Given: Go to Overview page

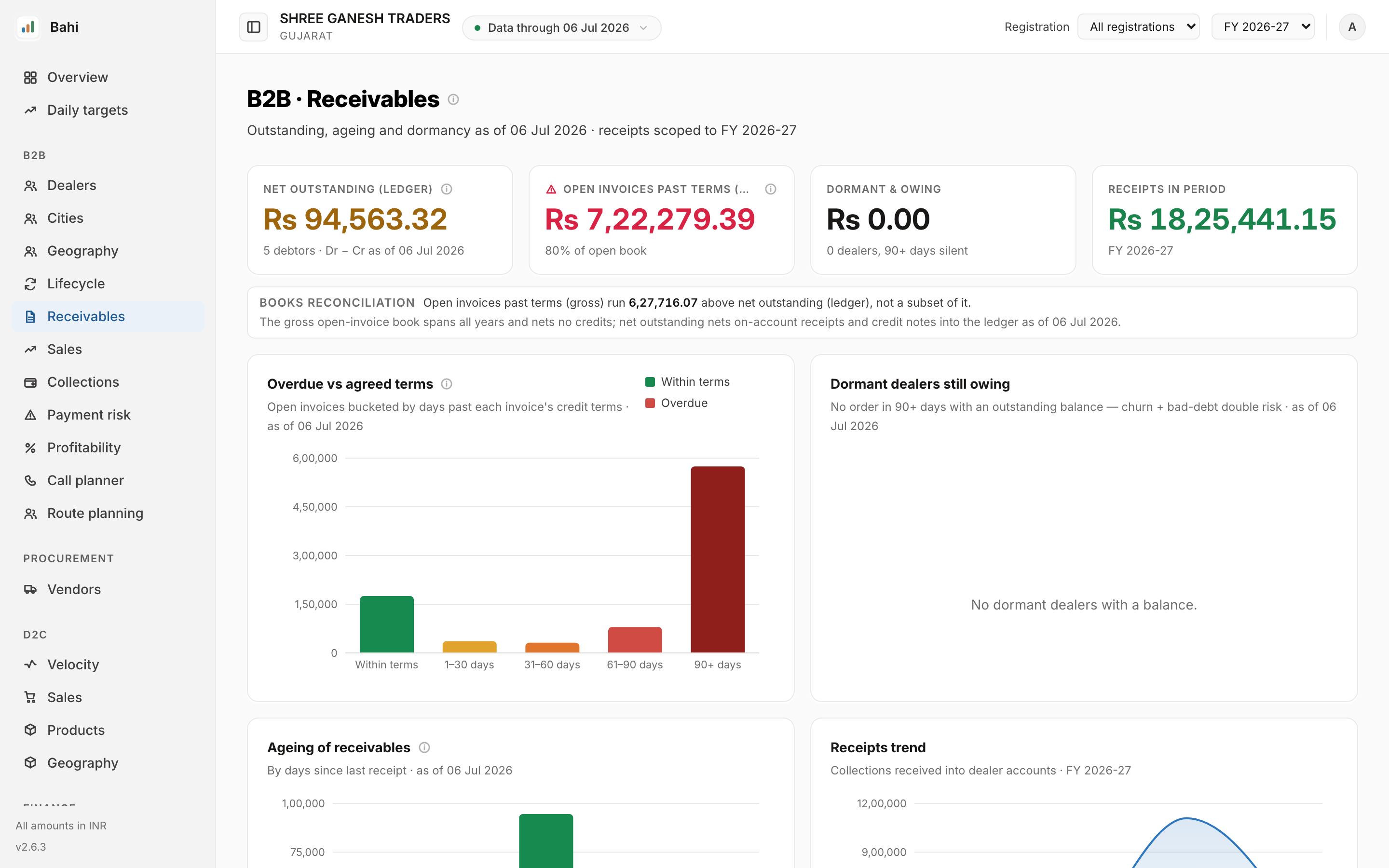Looking at the screenshot, I should 108,78.
